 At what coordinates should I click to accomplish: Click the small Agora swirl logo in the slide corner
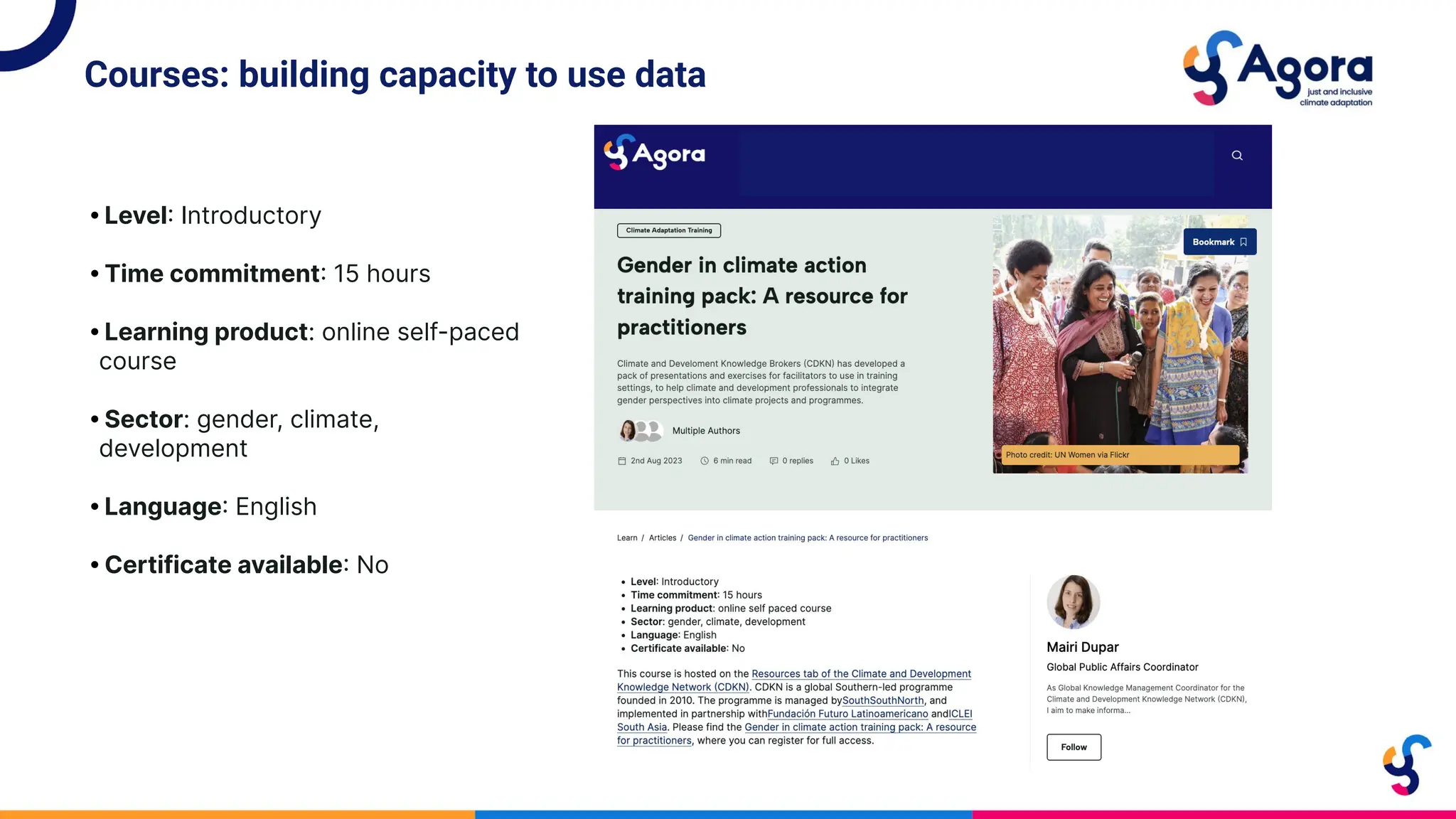pyautogui.click(x=1407, y=765)
